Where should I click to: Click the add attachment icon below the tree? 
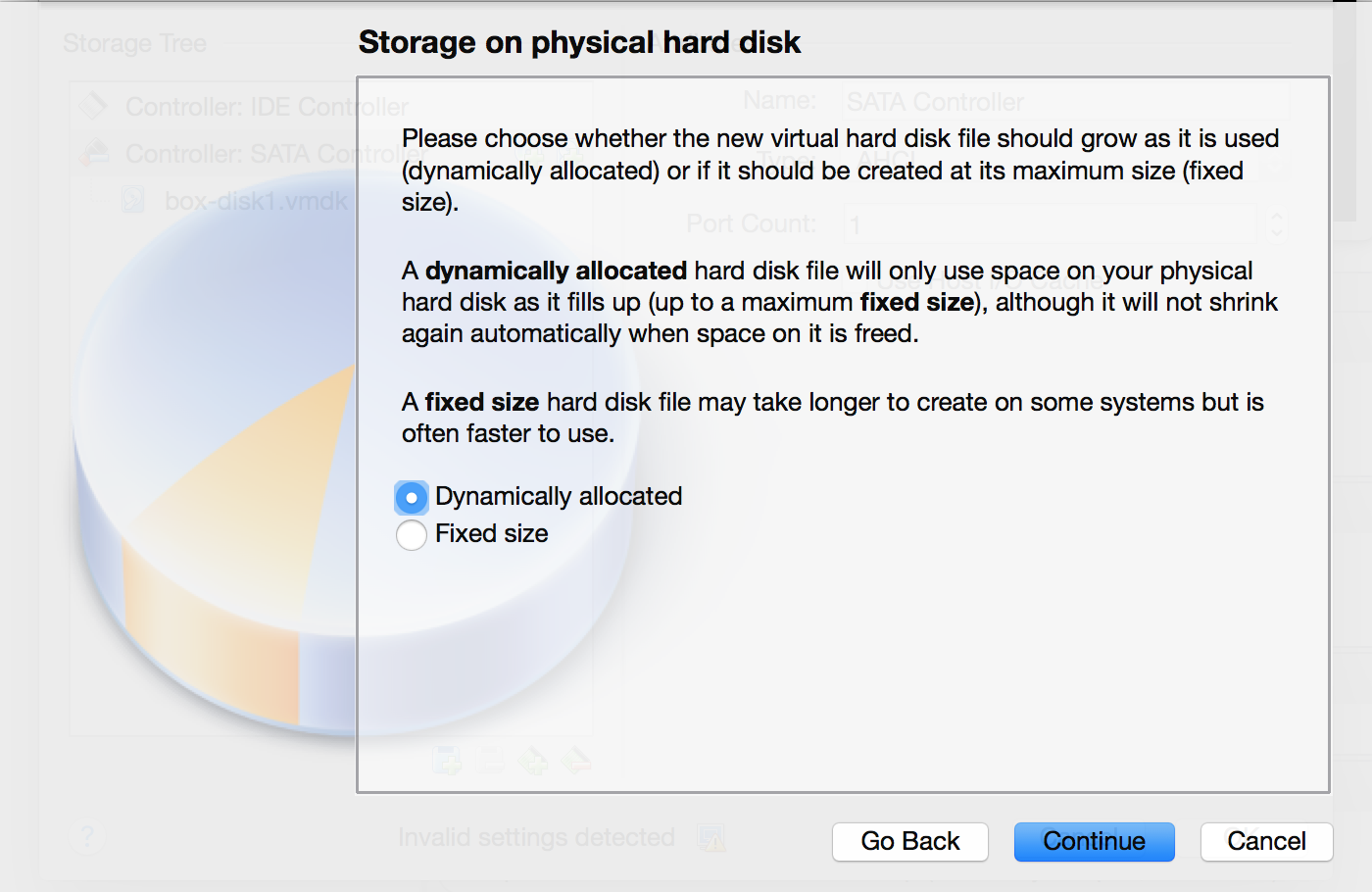point(534,760)
